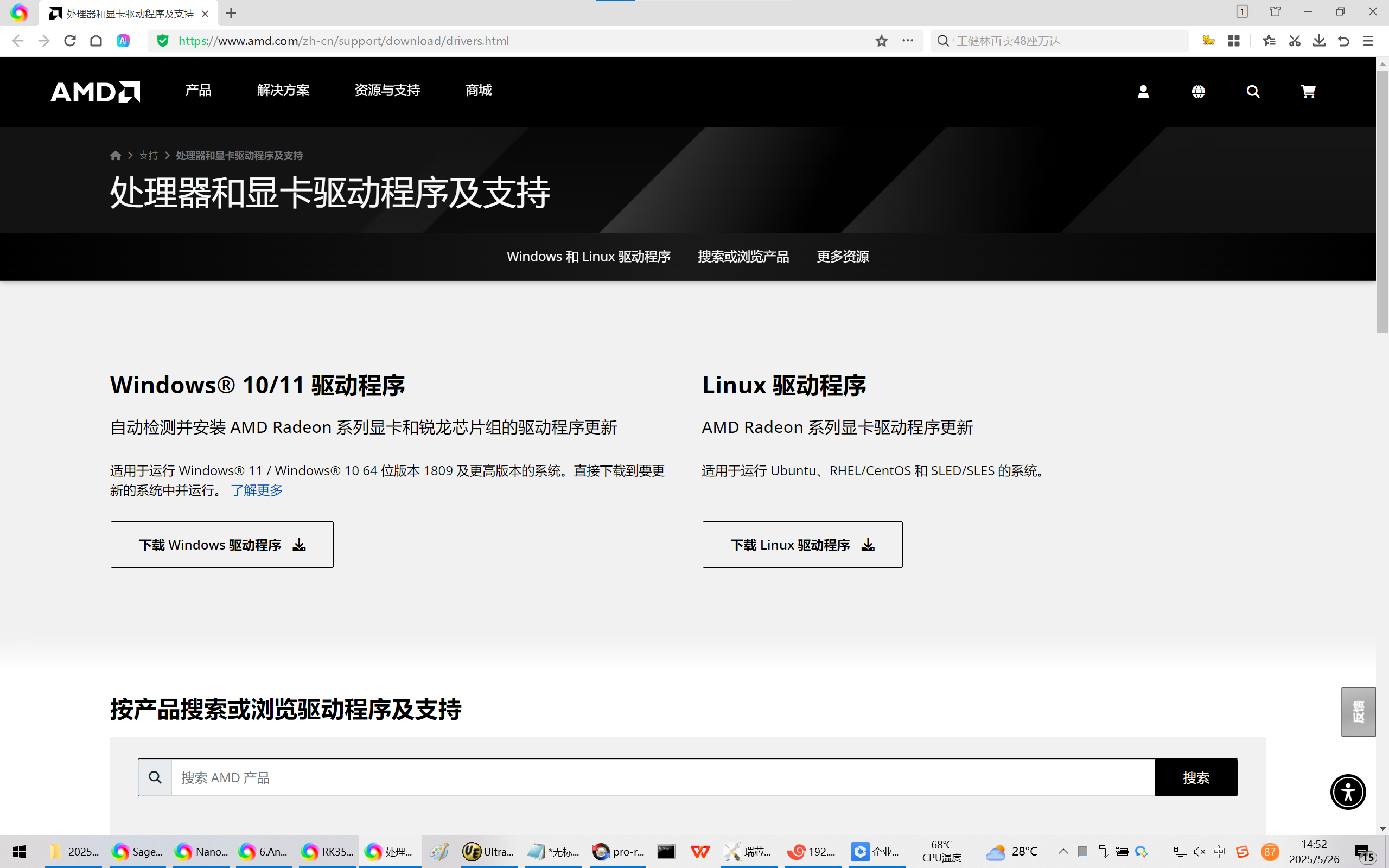Open the accessibility widget icon
This screenshot has width=1389, height=868.
click(1348, 792)
